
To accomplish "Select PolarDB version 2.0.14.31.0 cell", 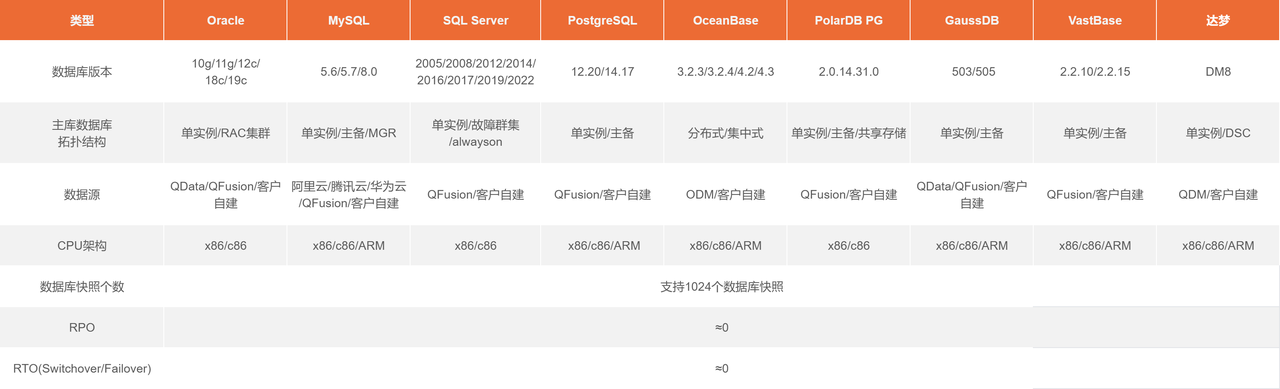I will [x=848, y=72].
